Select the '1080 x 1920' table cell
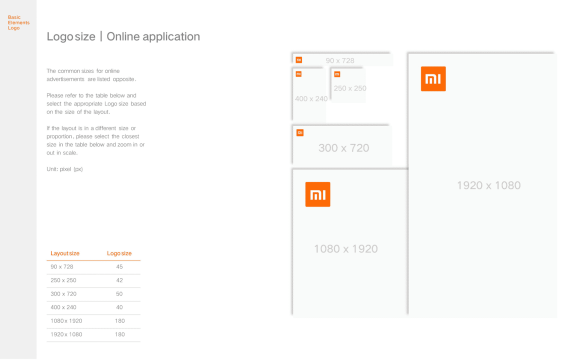This screenshot has width=570, height=360. [66, 321]
